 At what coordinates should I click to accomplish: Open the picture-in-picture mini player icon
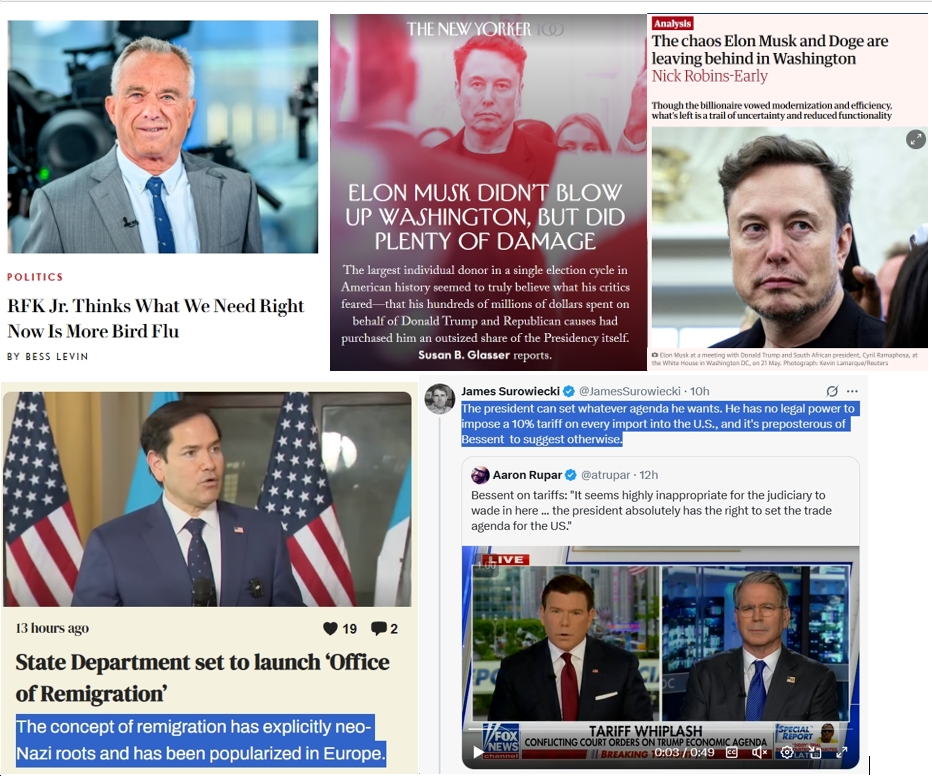click(814, 753)
